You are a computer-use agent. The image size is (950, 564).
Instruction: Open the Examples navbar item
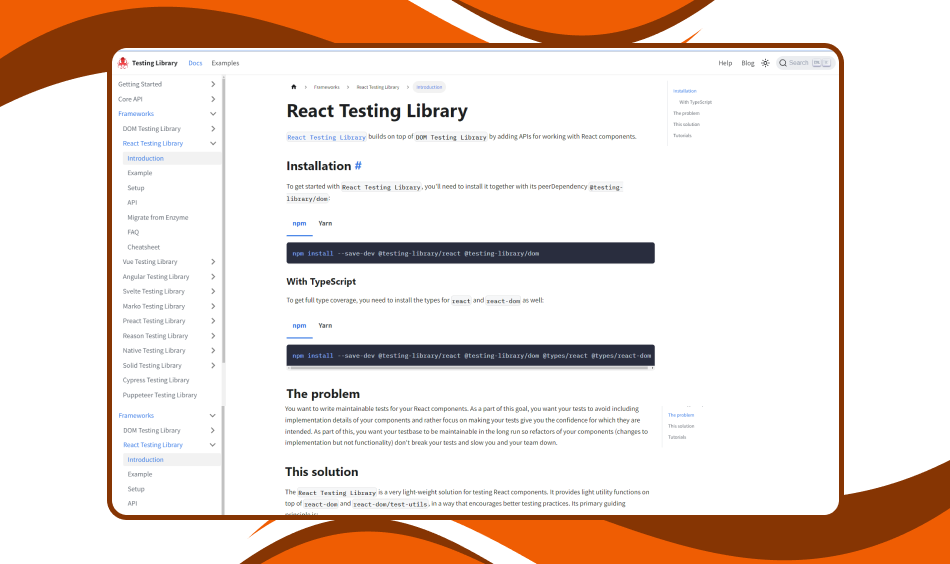(225, 63)
